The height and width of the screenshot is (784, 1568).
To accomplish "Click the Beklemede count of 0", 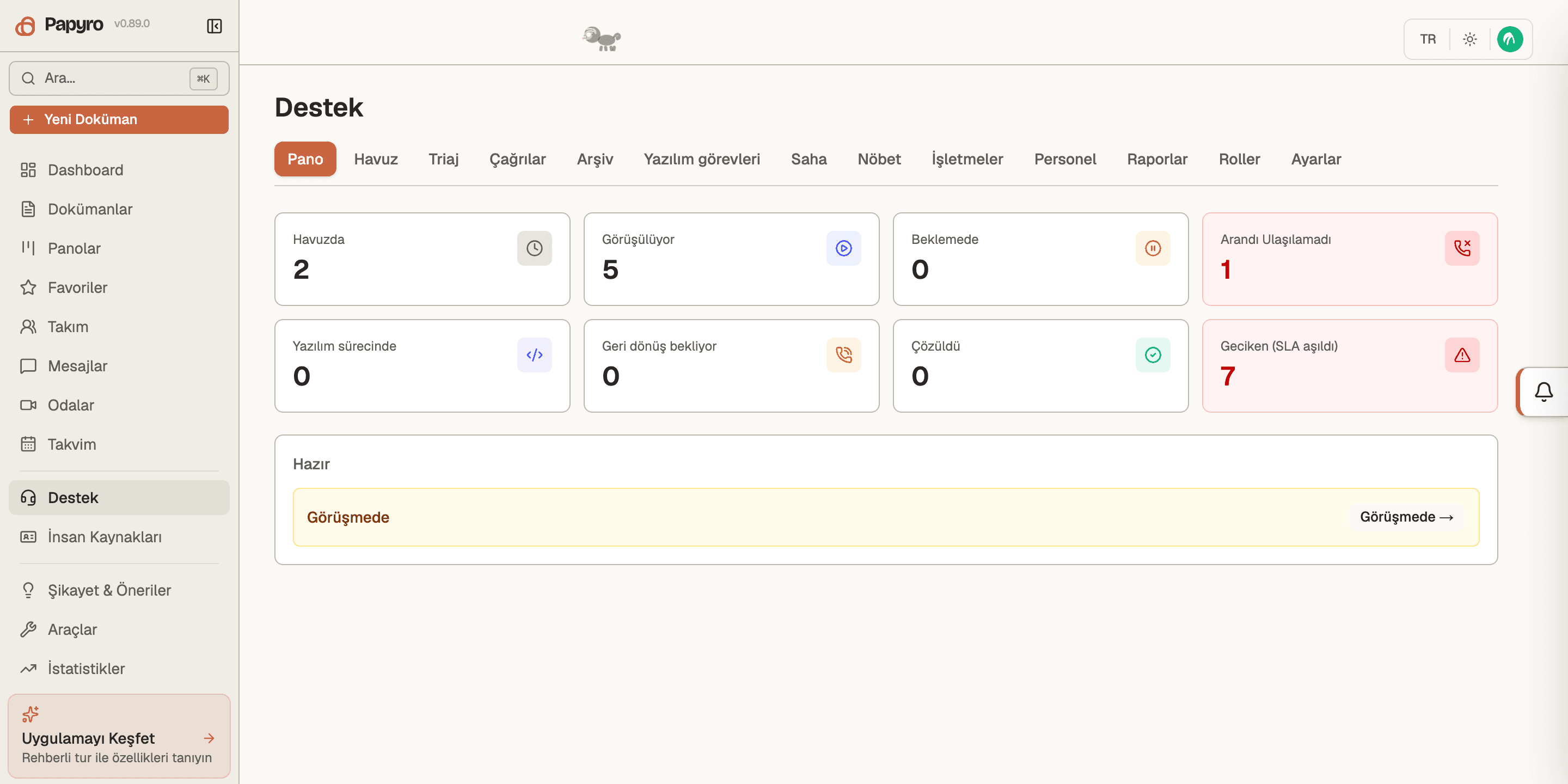I will (x=920, y=269).
